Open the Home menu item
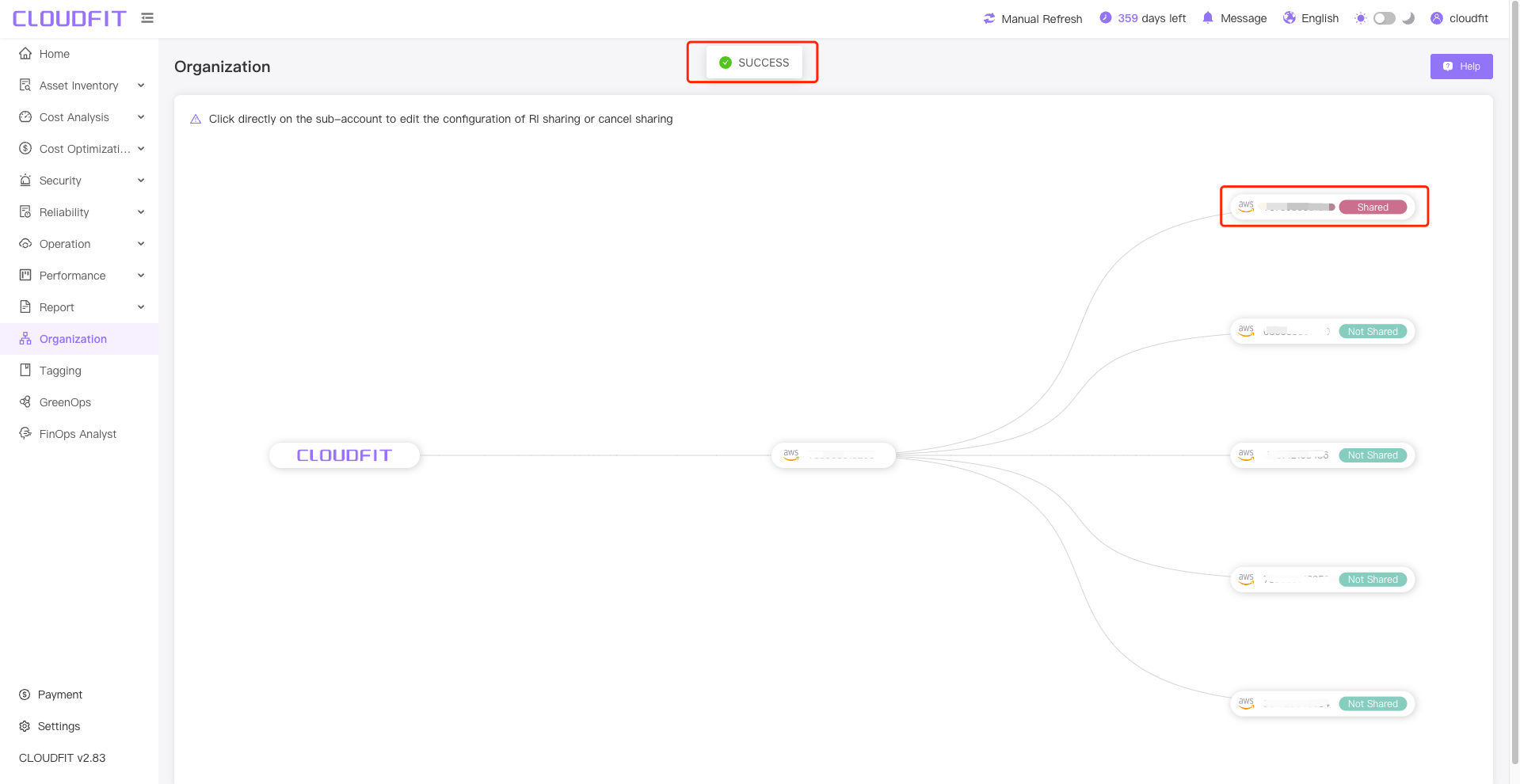 79,54
